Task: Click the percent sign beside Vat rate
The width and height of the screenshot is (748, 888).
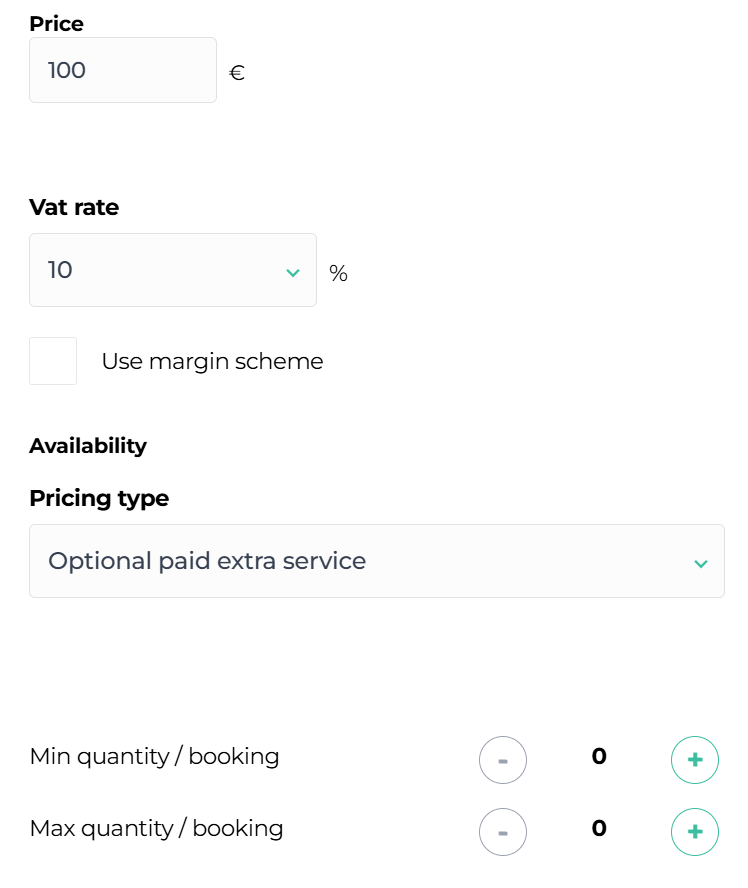Action: 338,273
